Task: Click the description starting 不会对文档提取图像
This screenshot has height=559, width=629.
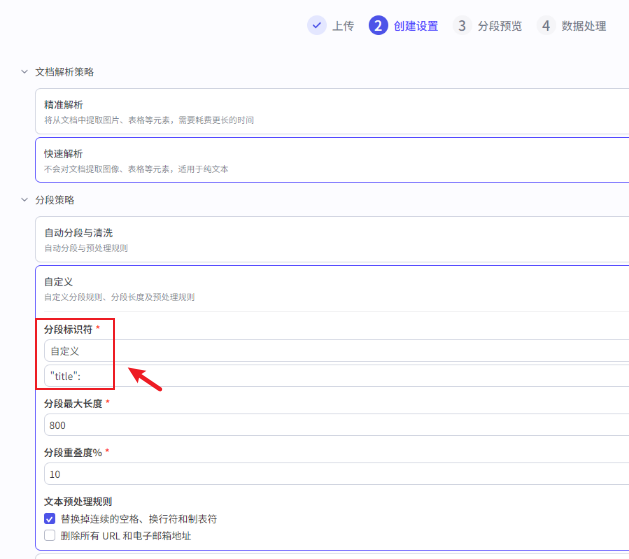Action: (136, 169)
